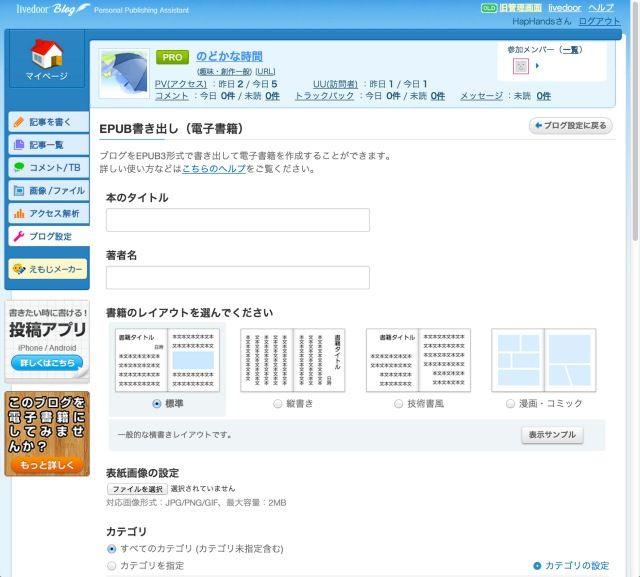The image size is (640, 577).
Task: Open the えもじメーカー button
Action: click(48, 269)
